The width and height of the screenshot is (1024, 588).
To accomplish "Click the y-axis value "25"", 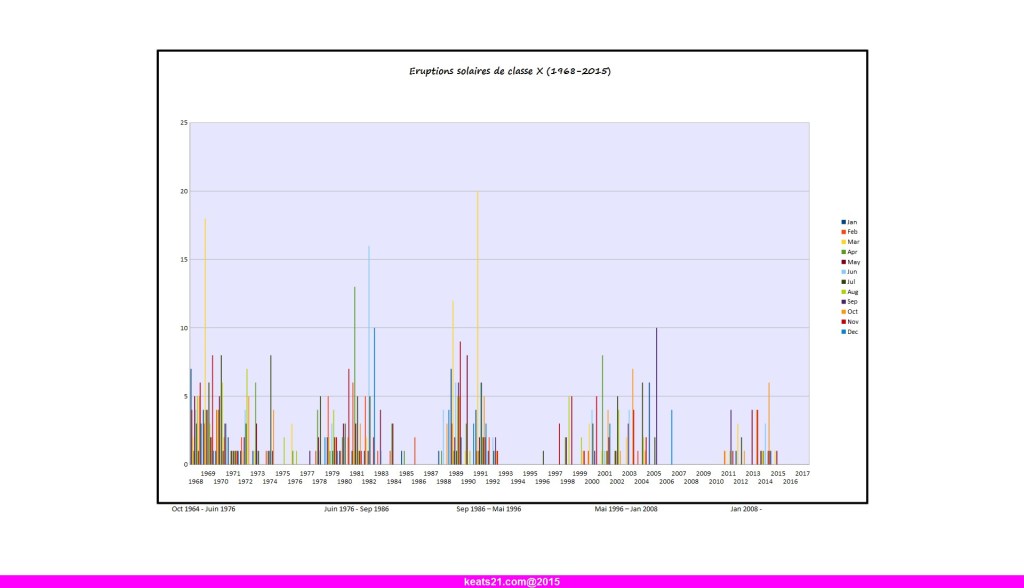I will (184, 123).
